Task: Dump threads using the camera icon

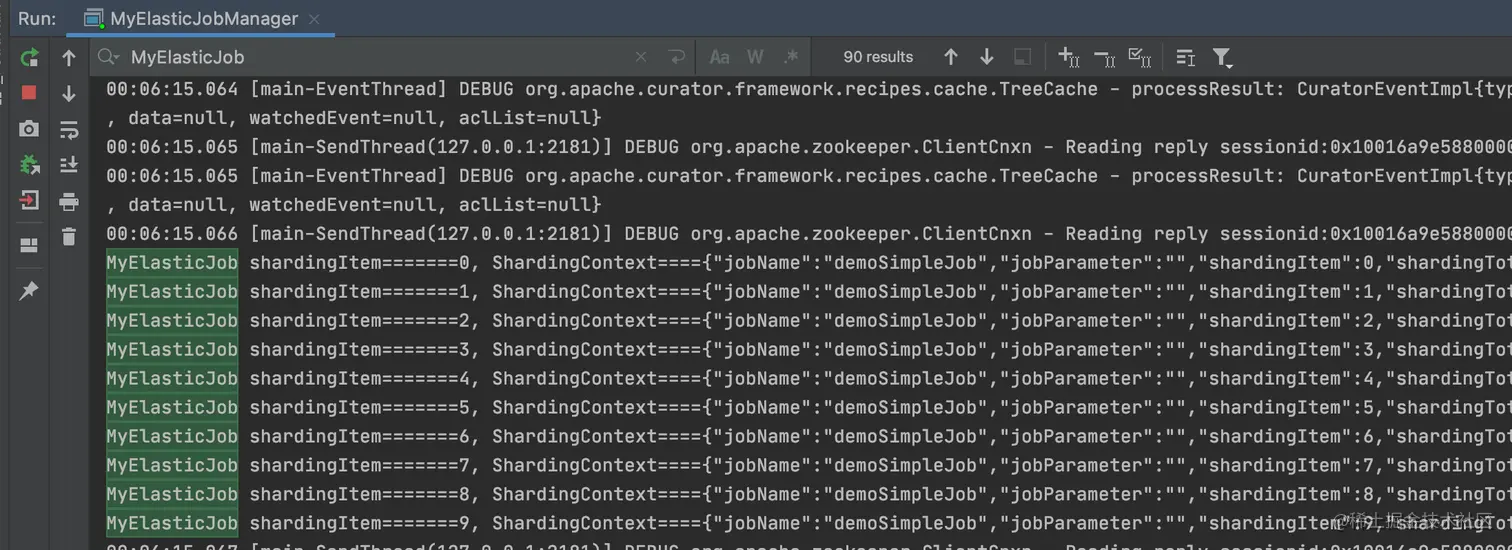Action: tap(29, 129)
